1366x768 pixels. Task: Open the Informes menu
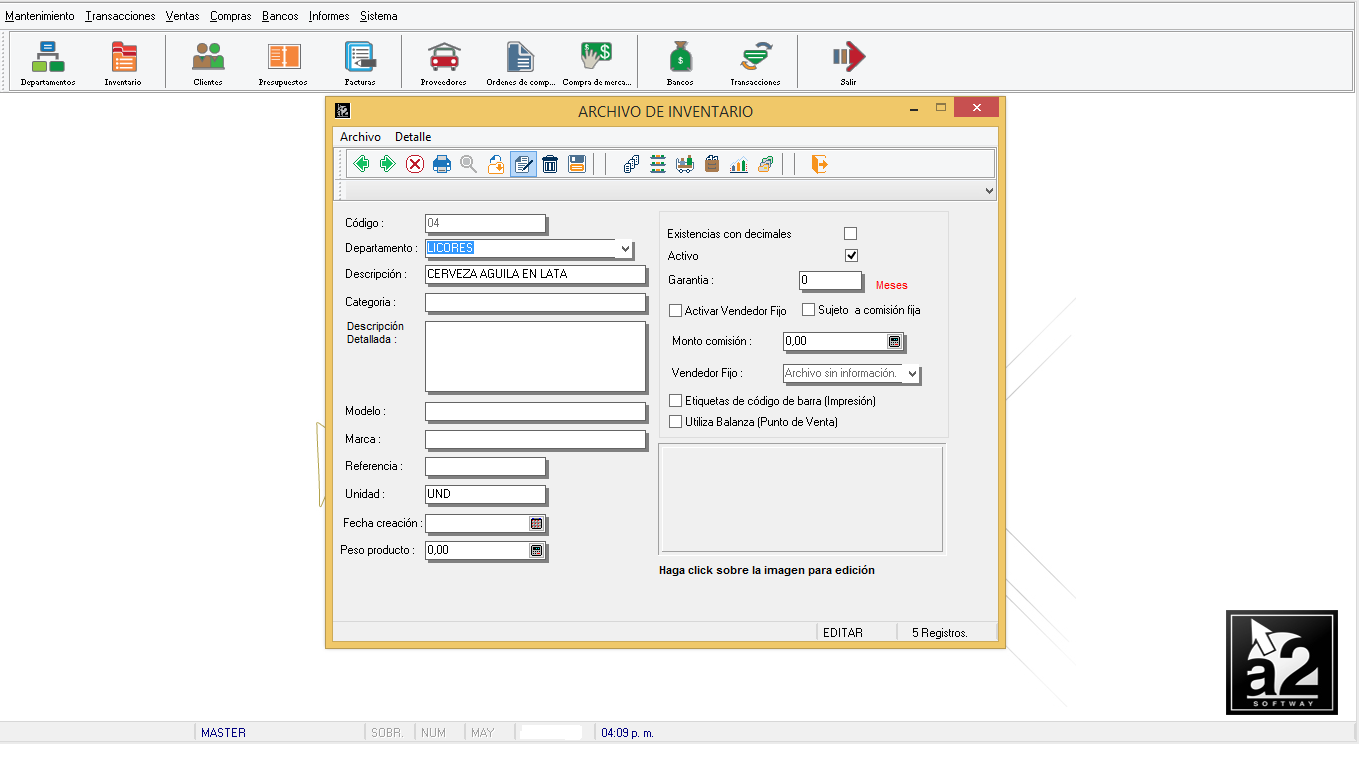tap(329, 16)
